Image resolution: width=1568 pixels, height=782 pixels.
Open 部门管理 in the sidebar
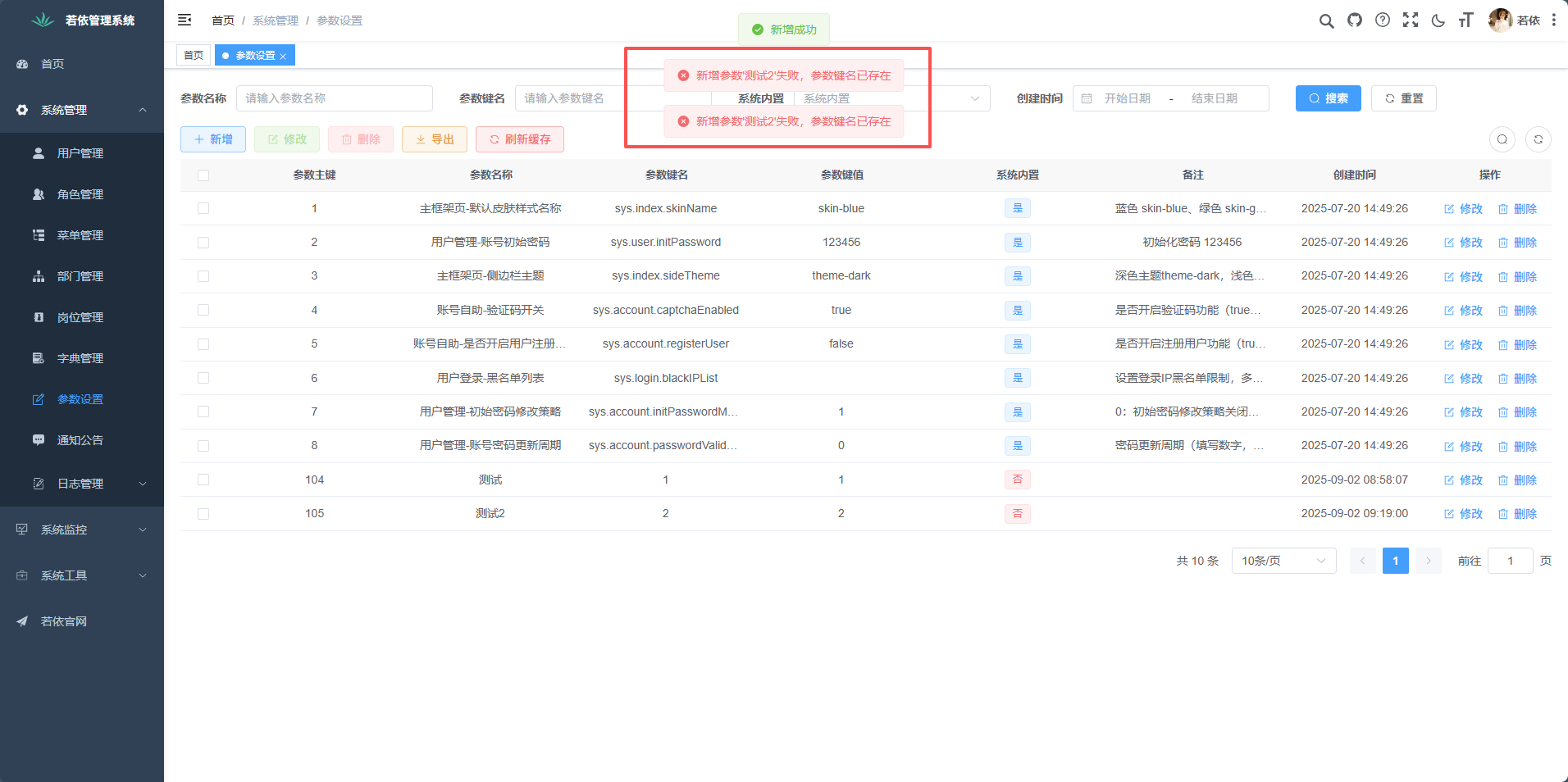(82, 276)
